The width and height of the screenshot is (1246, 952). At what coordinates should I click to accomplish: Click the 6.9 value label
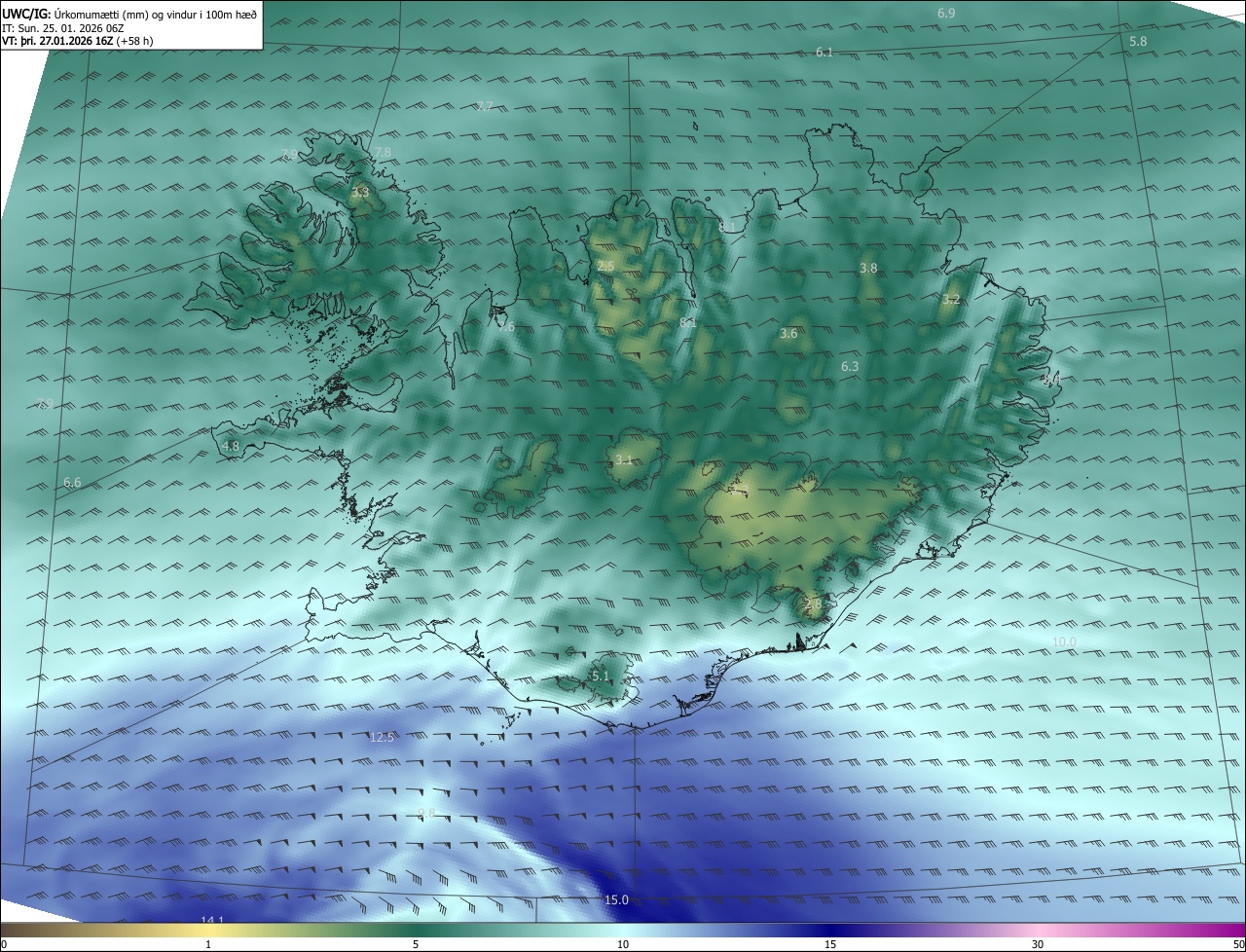[946, 14]
